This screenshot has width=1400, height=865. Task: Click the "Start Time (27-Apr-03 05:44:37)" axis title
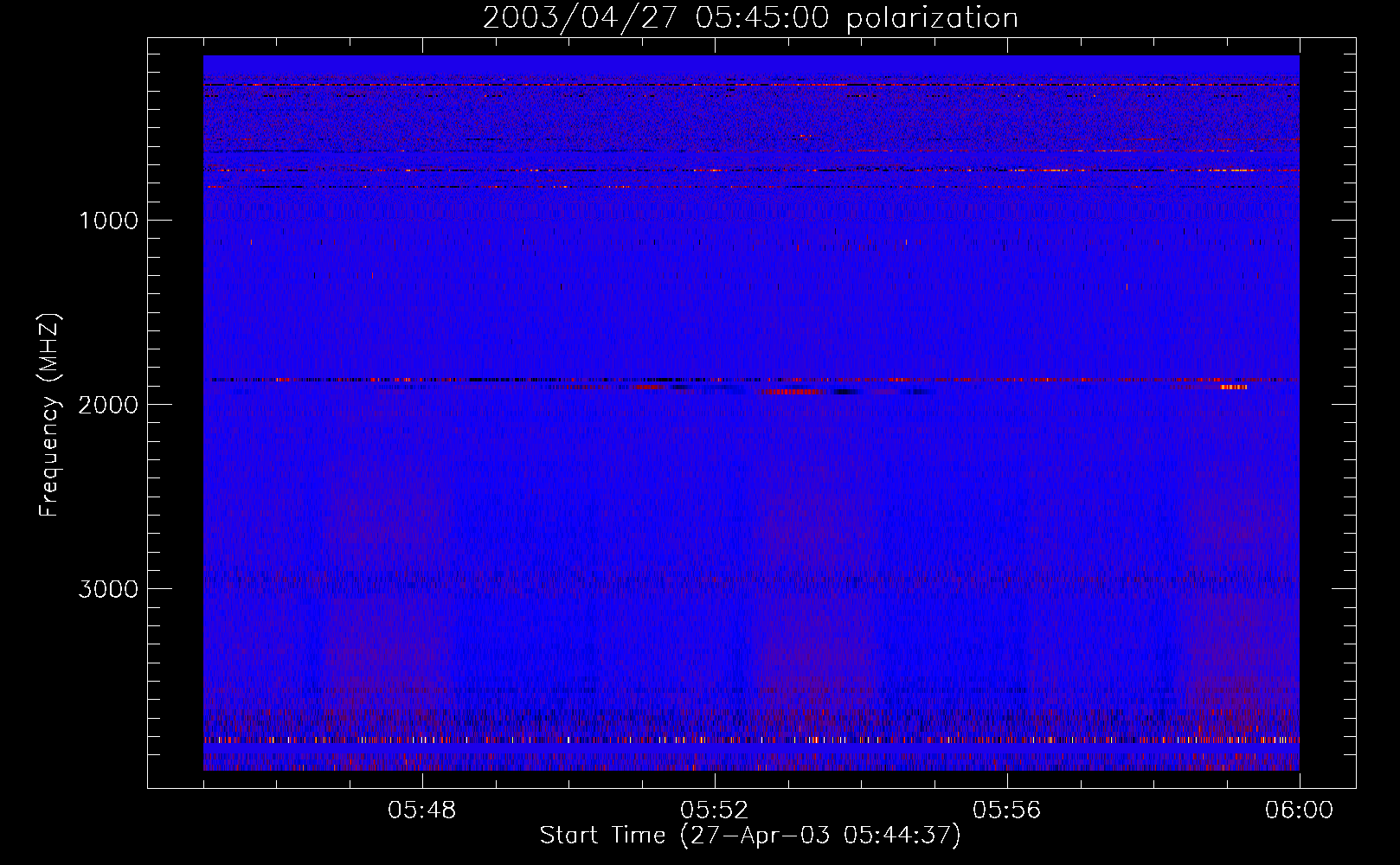coord(750,836)
